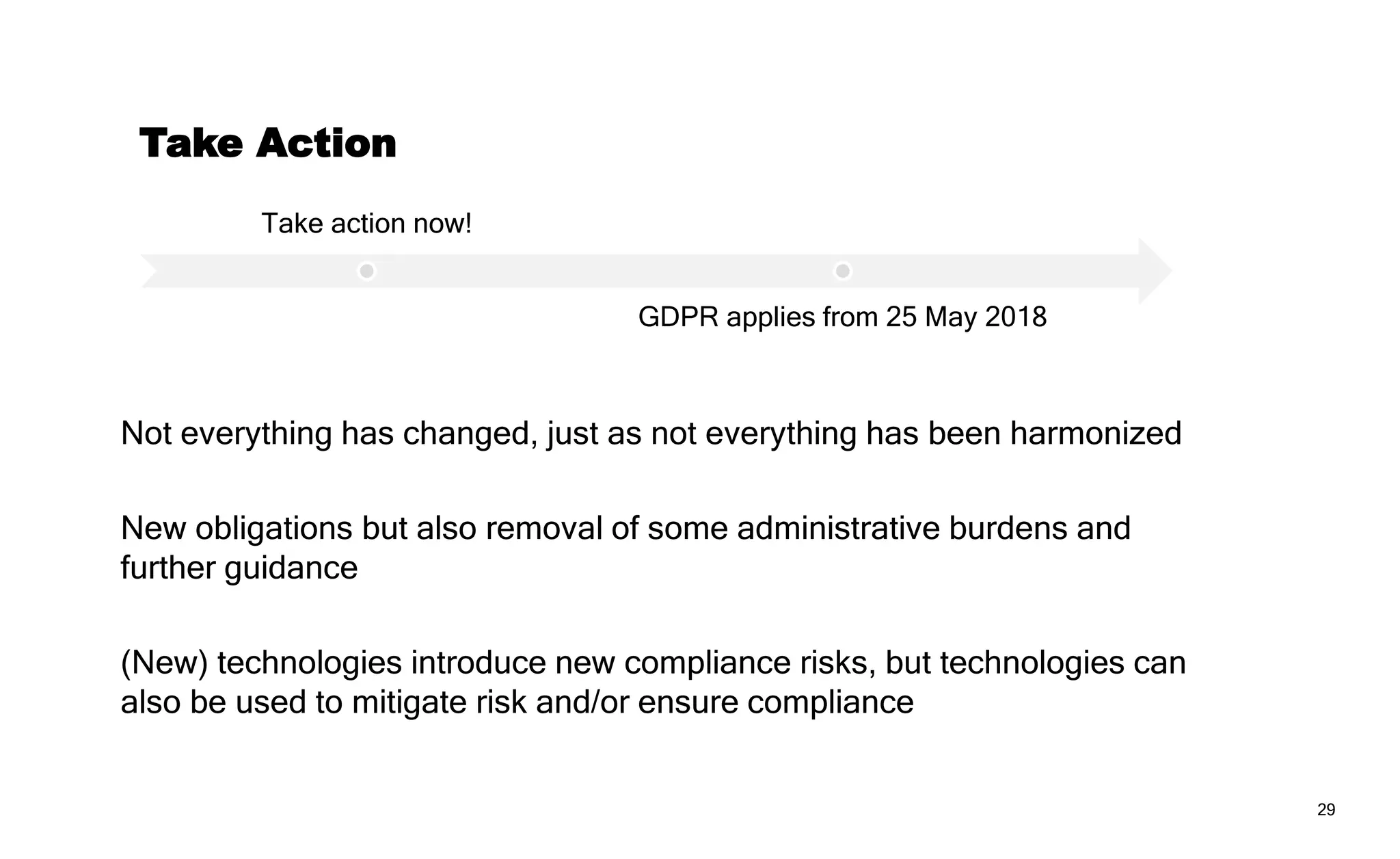
Task: Click slide page number 29
Action: 1325,810
